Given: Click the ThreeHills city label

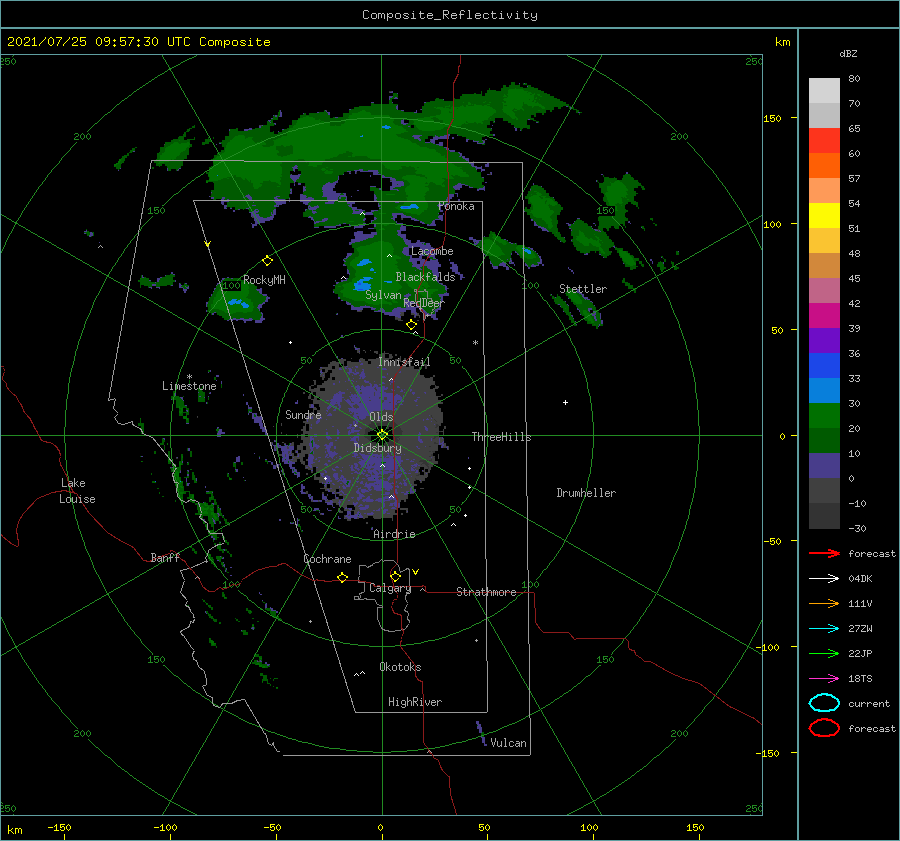Looking at the screenshot, I should tap(502, 437).
